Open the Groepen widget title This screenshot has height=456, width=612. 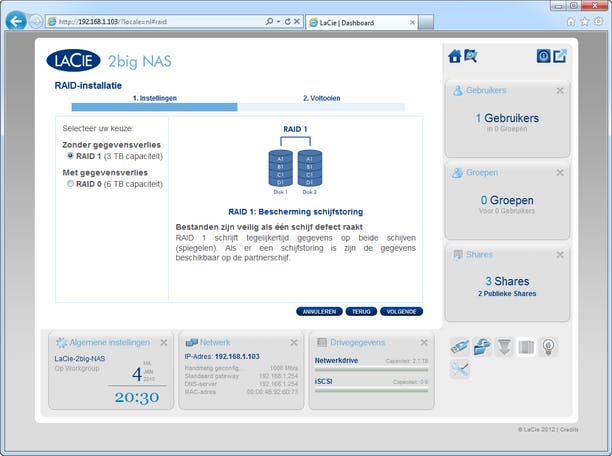click(482, 172)
